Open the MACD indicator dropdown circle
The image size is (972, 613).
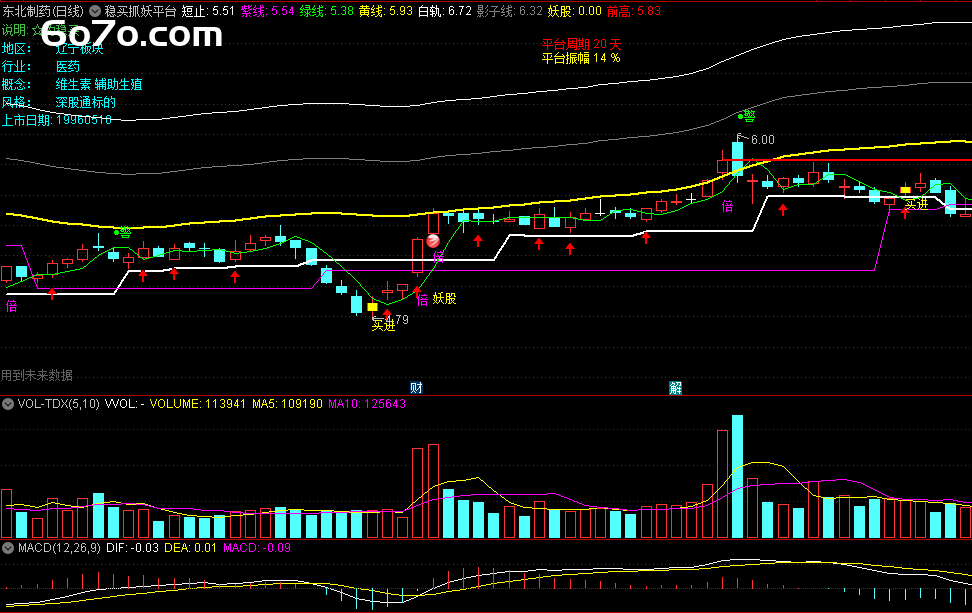[8, 548]
